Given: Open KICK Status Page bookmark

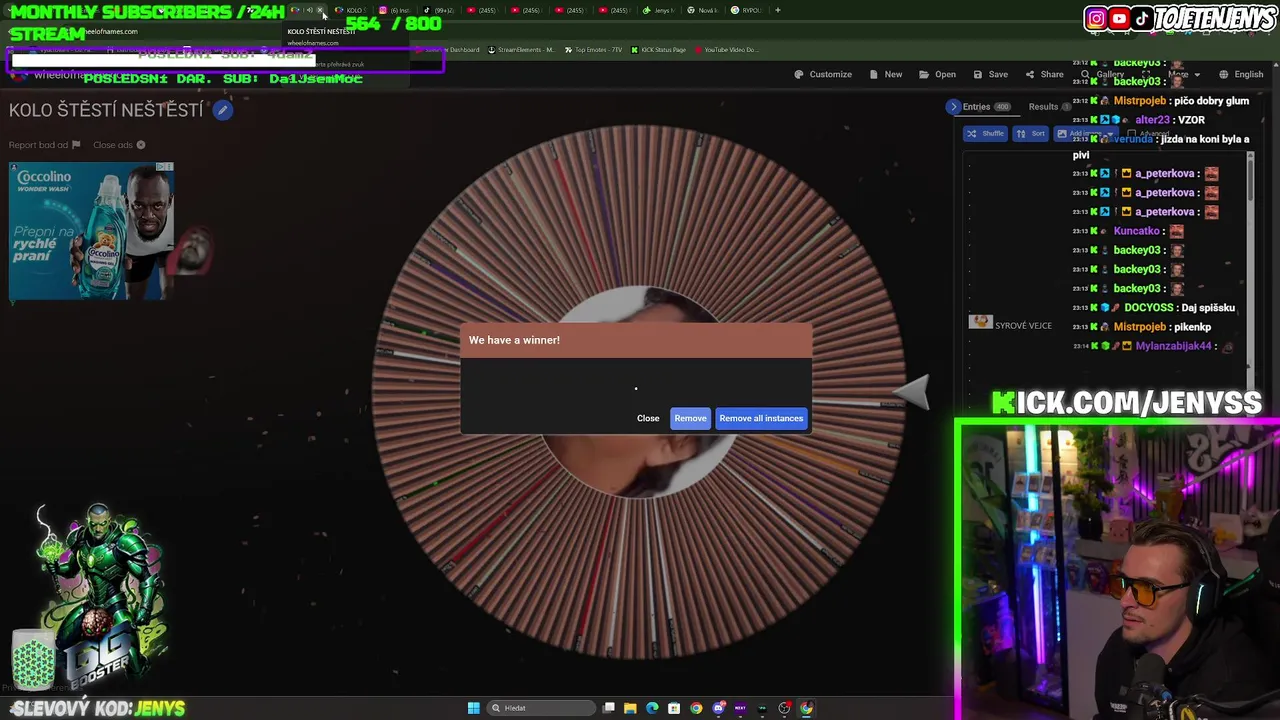Looking at the screenshot, I should [658, 49].
